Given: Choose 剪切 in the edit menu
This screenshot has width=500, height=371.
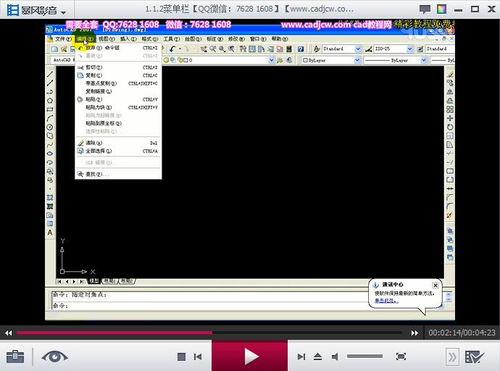Looking at the screenshot, I should coord(118,67).
